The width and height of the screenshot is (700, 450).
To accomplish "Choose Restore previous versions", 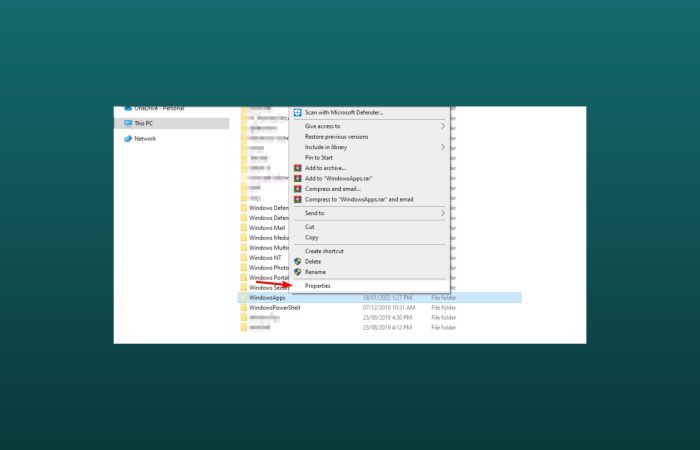I will point(337,137).
